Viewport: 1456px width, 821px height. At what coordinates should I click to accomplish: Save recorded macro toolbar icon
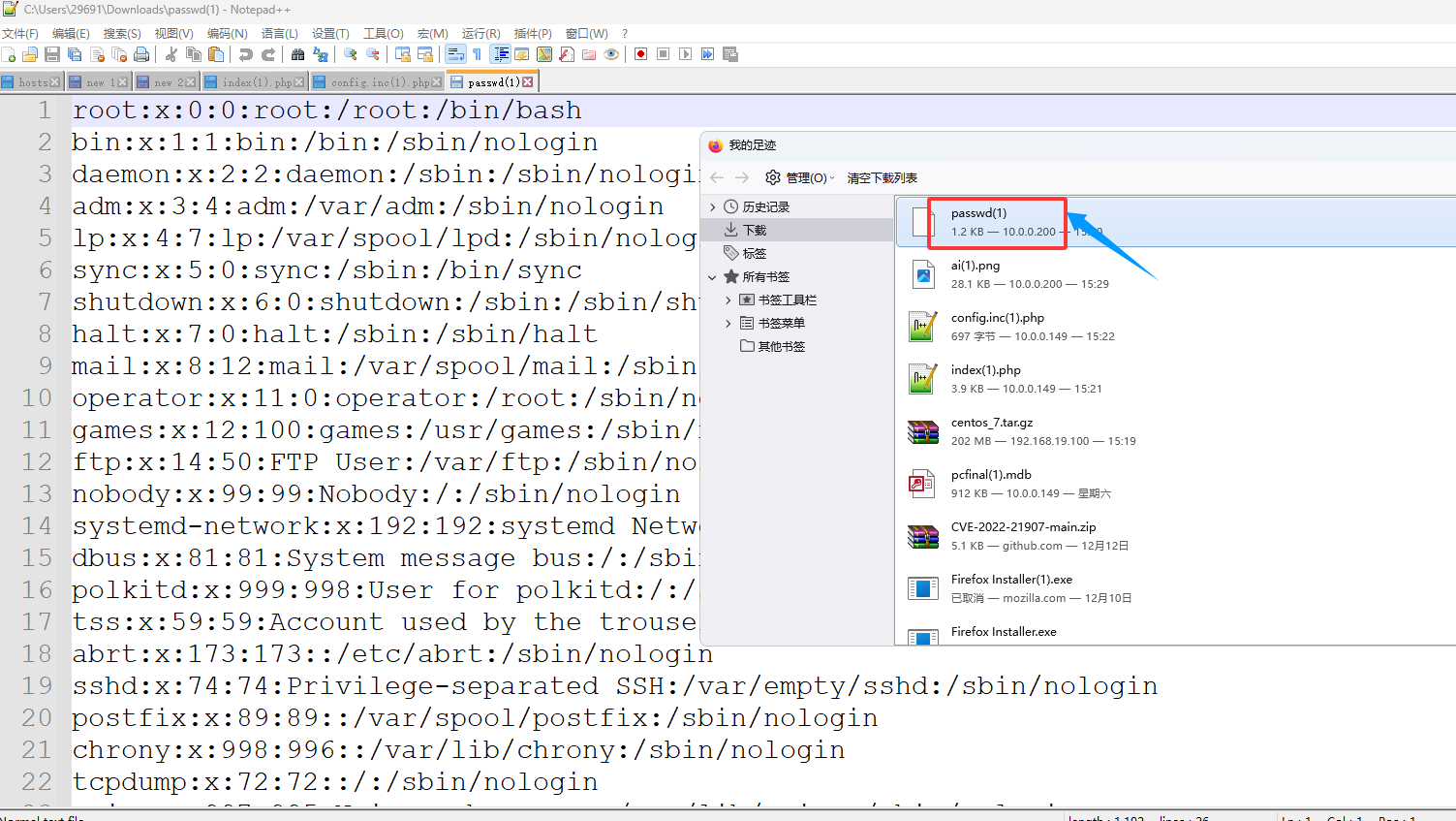click(730, 54)
